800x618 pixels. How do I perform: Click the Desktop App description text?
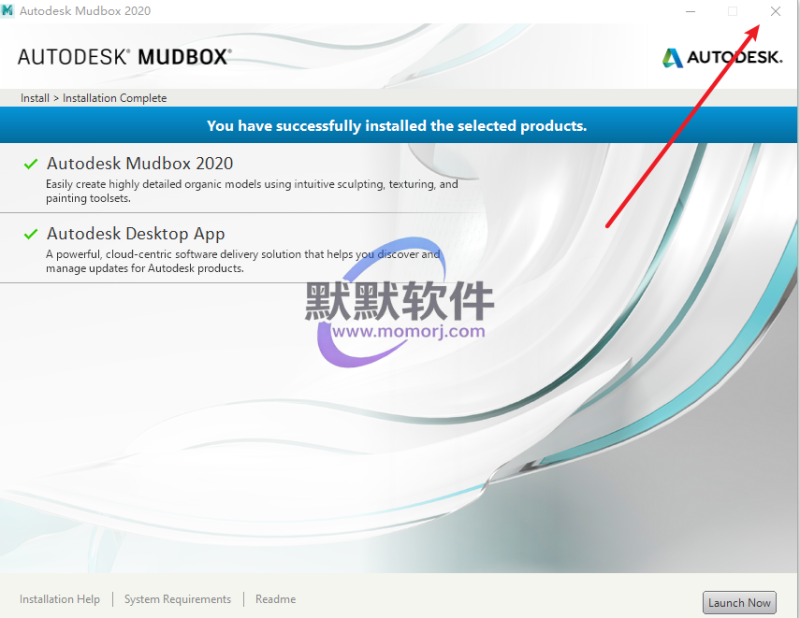pyautogui.click(x=242, y=261)
